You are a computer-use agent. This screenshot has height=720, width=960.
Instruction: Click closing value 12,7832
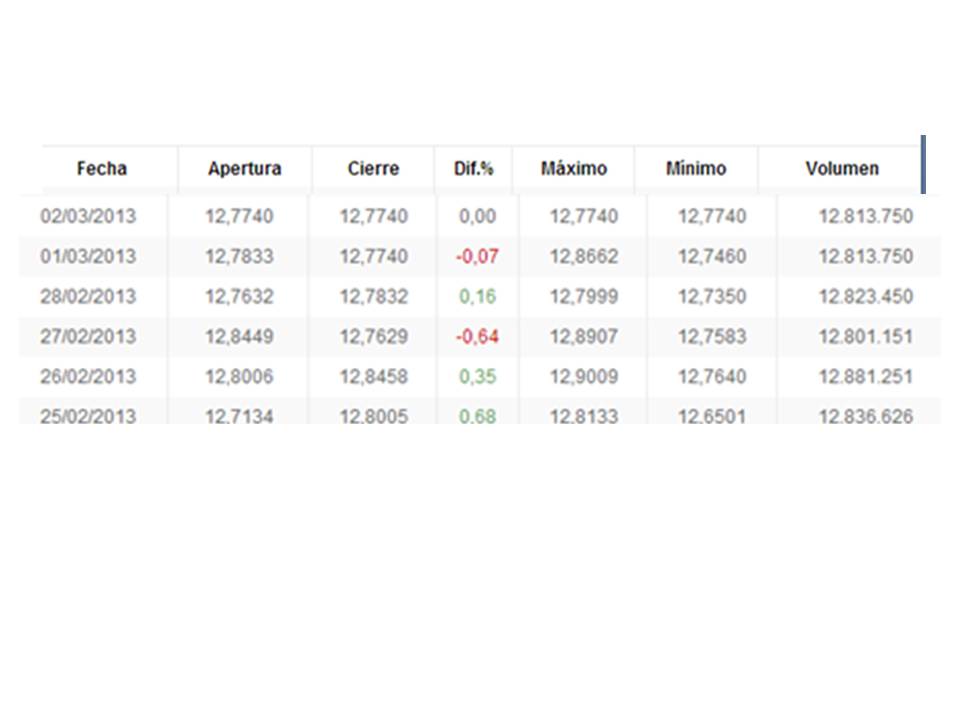point(373,296)
